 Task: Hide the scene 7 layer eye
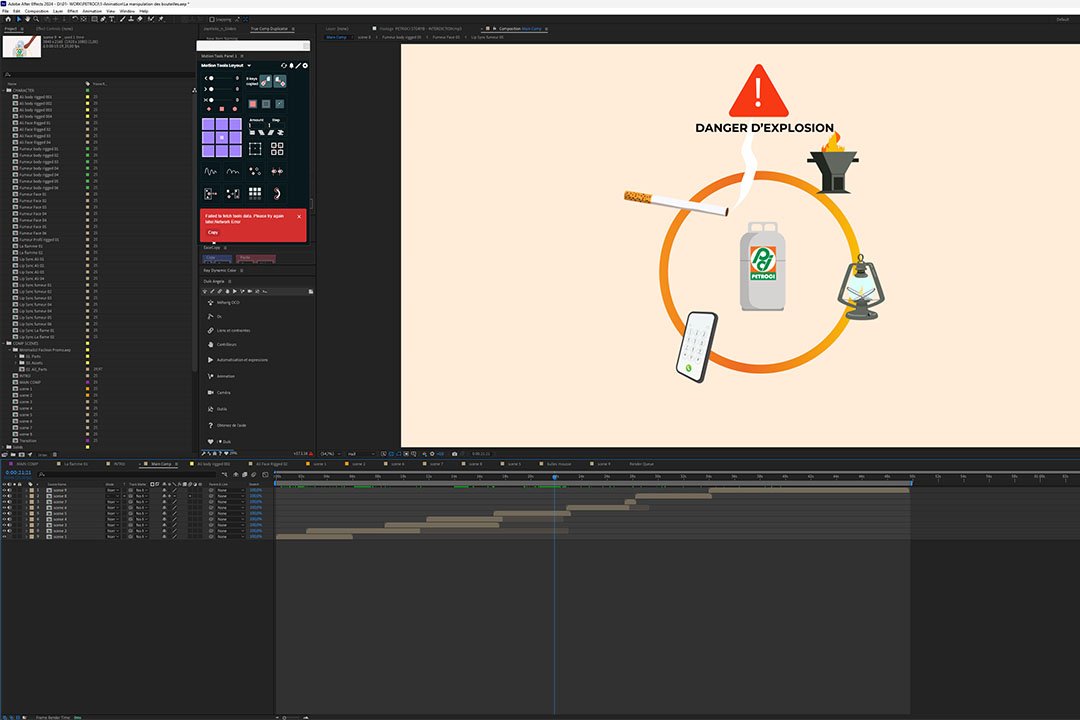(4, 502)
